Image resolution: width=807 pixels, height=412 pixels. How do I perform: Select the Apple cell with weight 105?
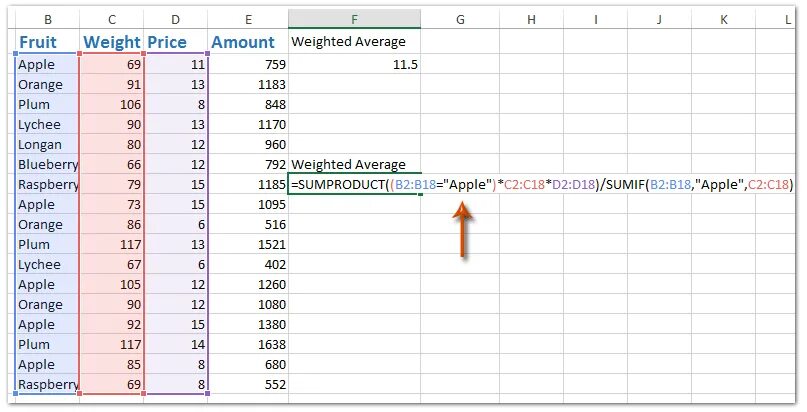point(47,284)
